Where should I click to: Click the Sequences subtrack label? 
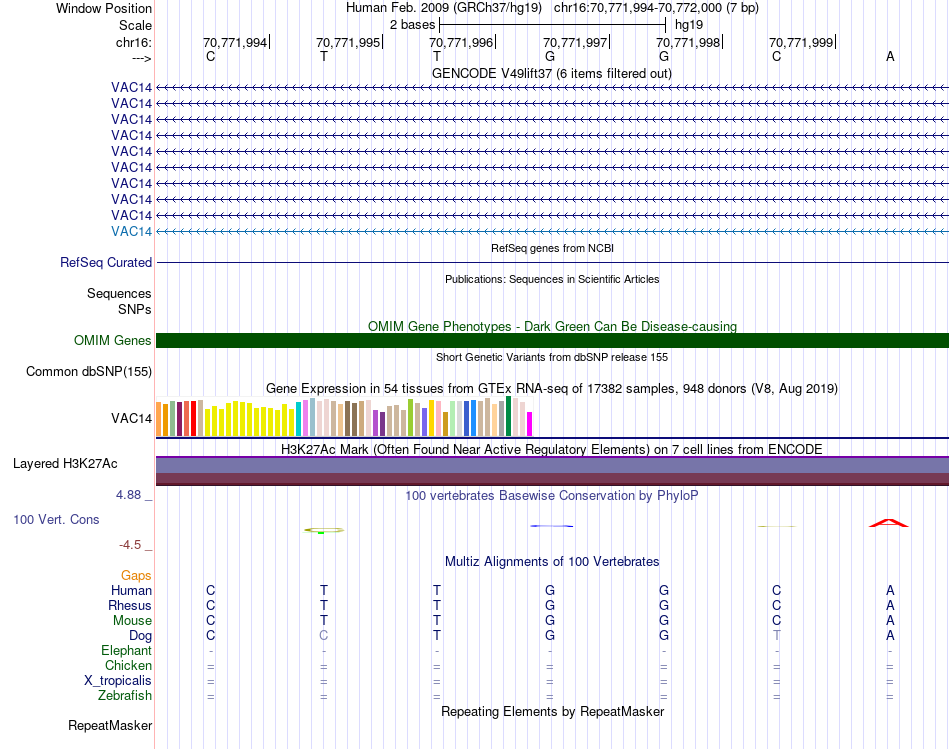pyautogui.click(x=119, y=293)
